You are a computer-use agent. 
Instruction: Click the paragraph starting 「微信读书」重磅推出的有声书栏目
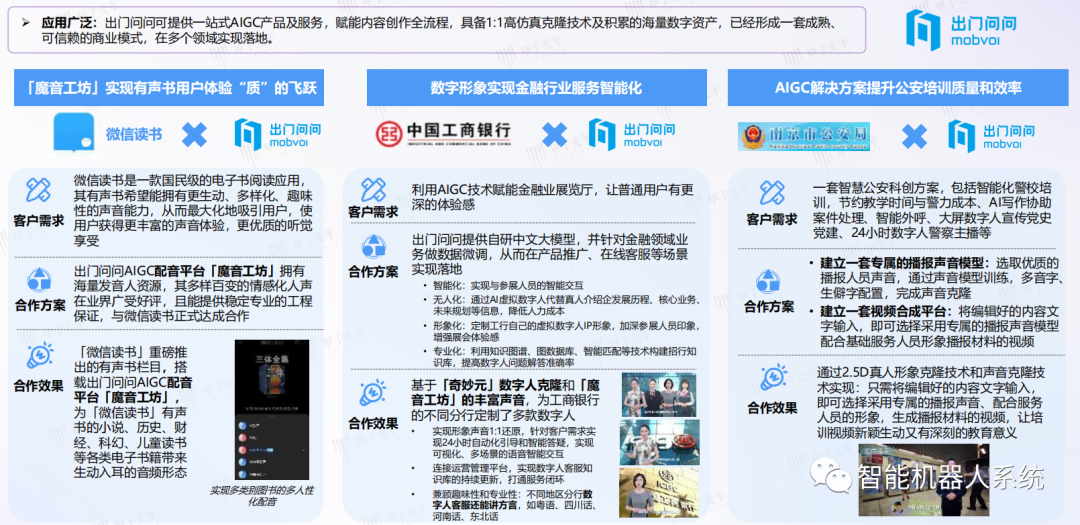133,413
